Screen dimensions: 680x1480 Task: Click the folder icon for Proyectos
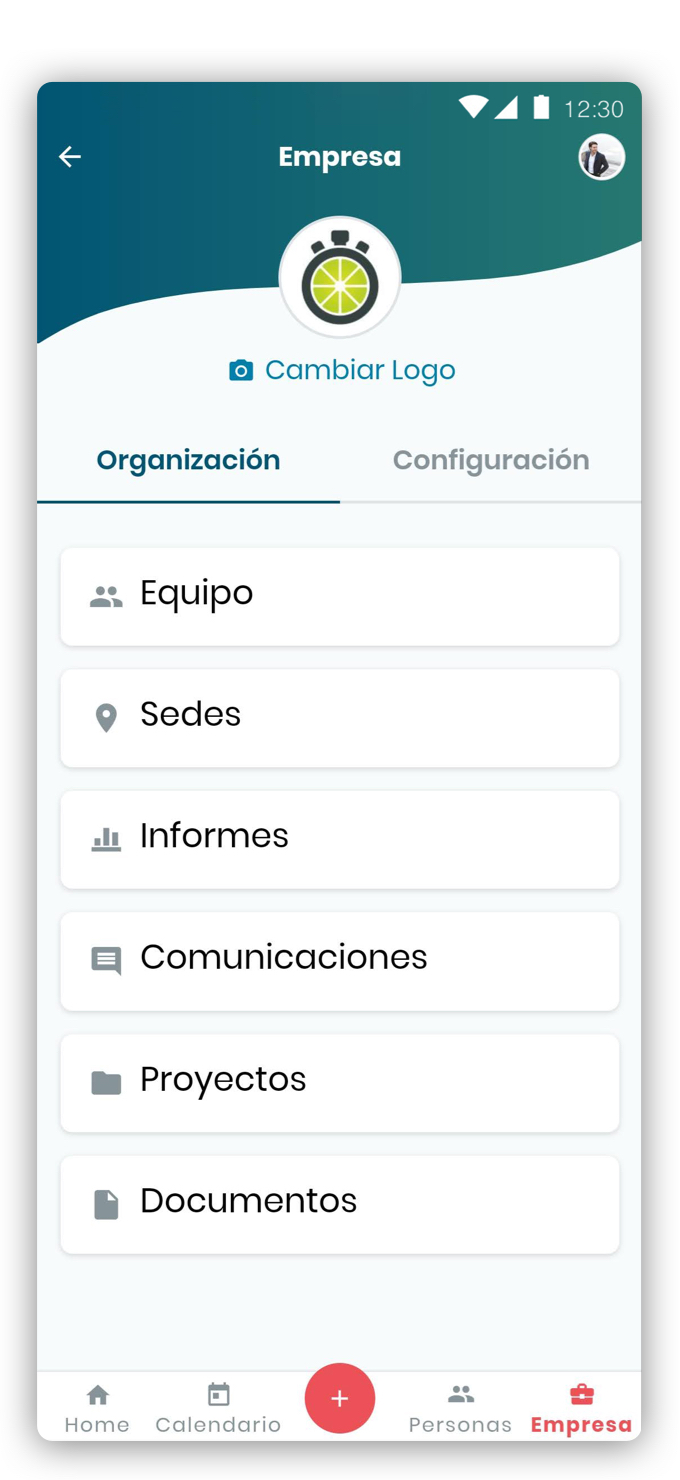pos(106,1082)
